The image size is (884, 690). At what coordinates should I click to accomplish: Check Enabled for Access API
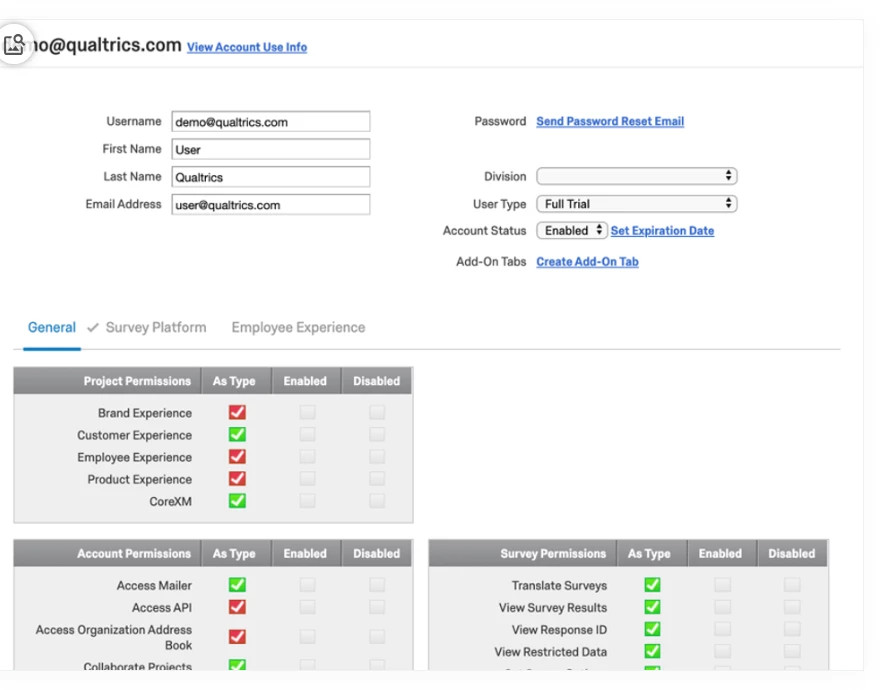point(307,607)
